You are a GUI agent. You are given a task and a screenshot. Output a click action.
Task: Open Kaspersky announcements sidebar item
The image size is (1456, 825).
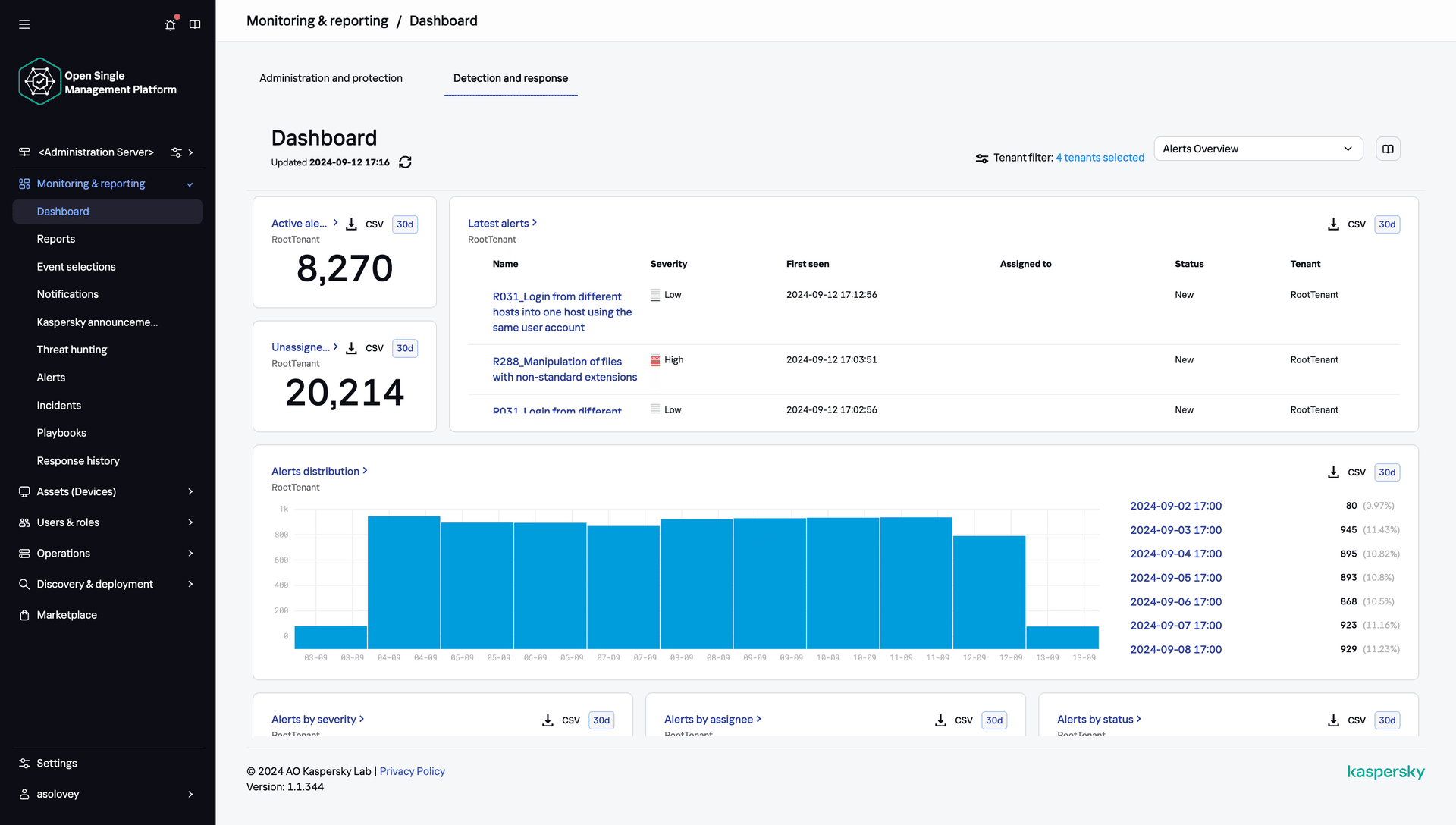point(97,322)
